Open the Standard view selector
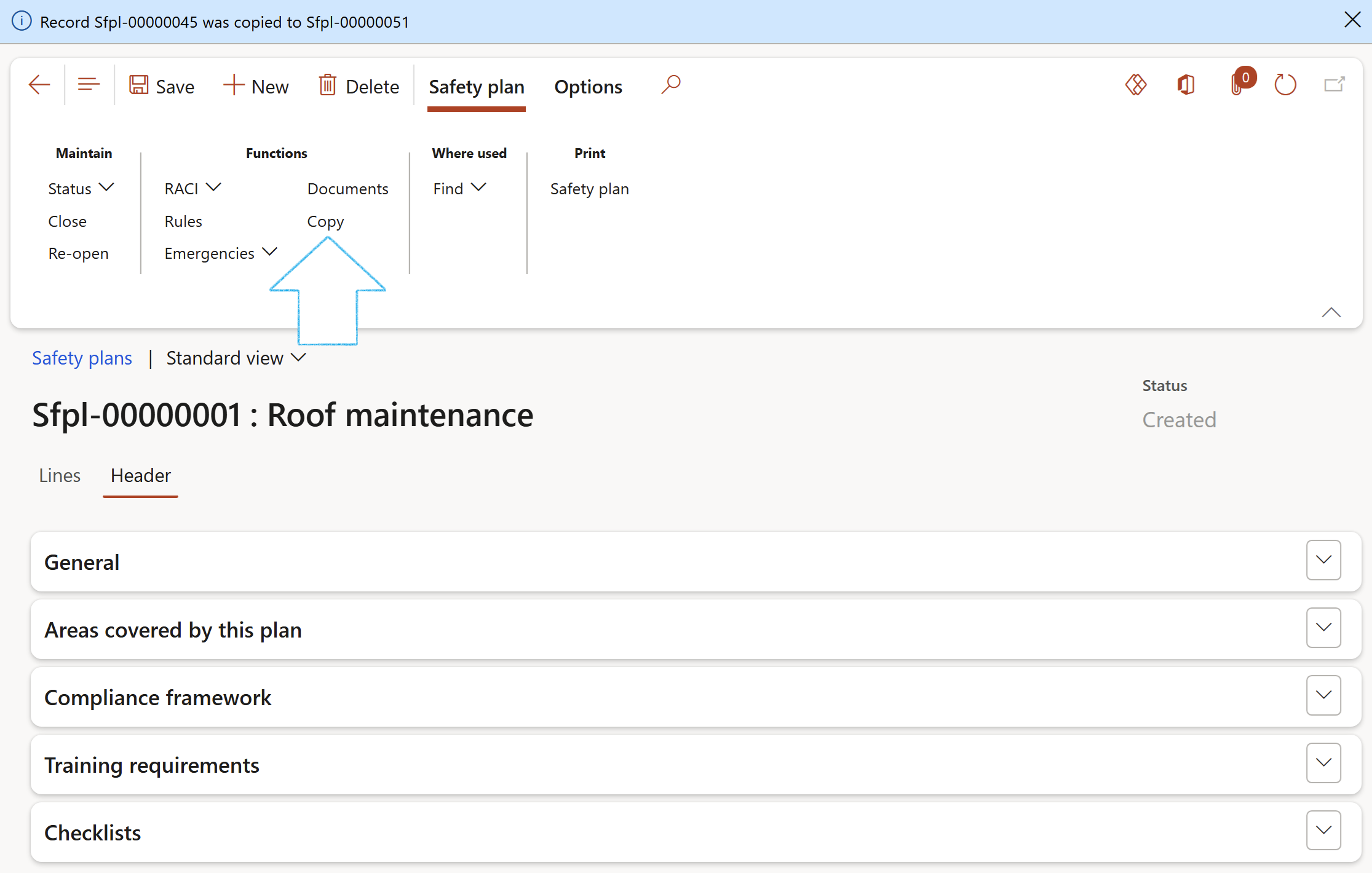Viewport: 1372px width, 873px height. click(x=236, y=358)
